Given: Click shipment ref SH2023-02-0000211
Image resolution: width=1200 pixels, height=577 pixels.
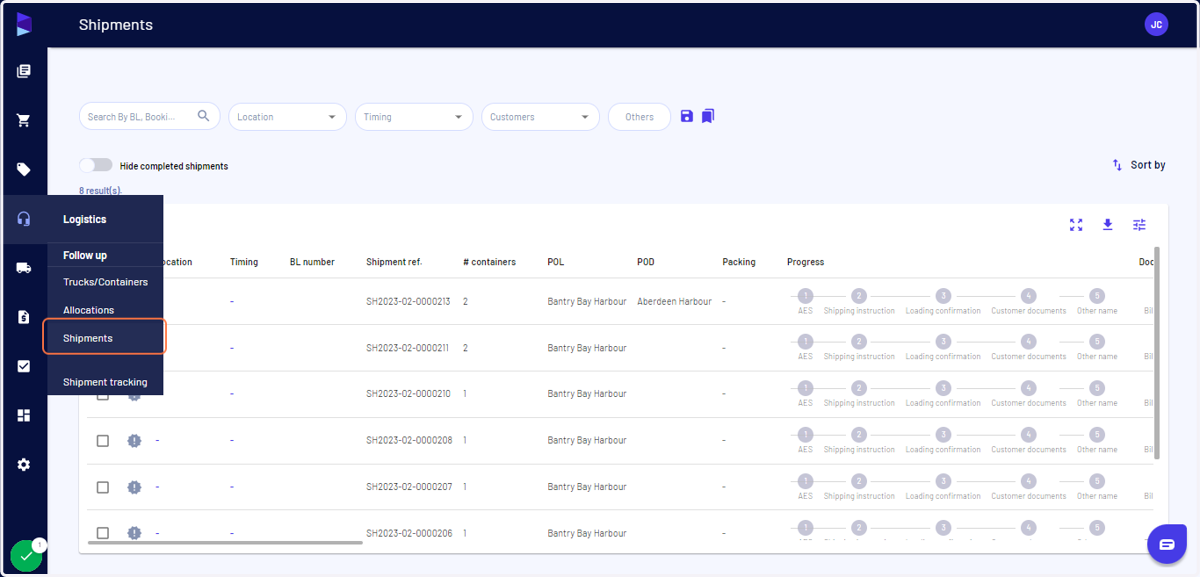Looking at the screenshot, I should [x=408, y=348].
